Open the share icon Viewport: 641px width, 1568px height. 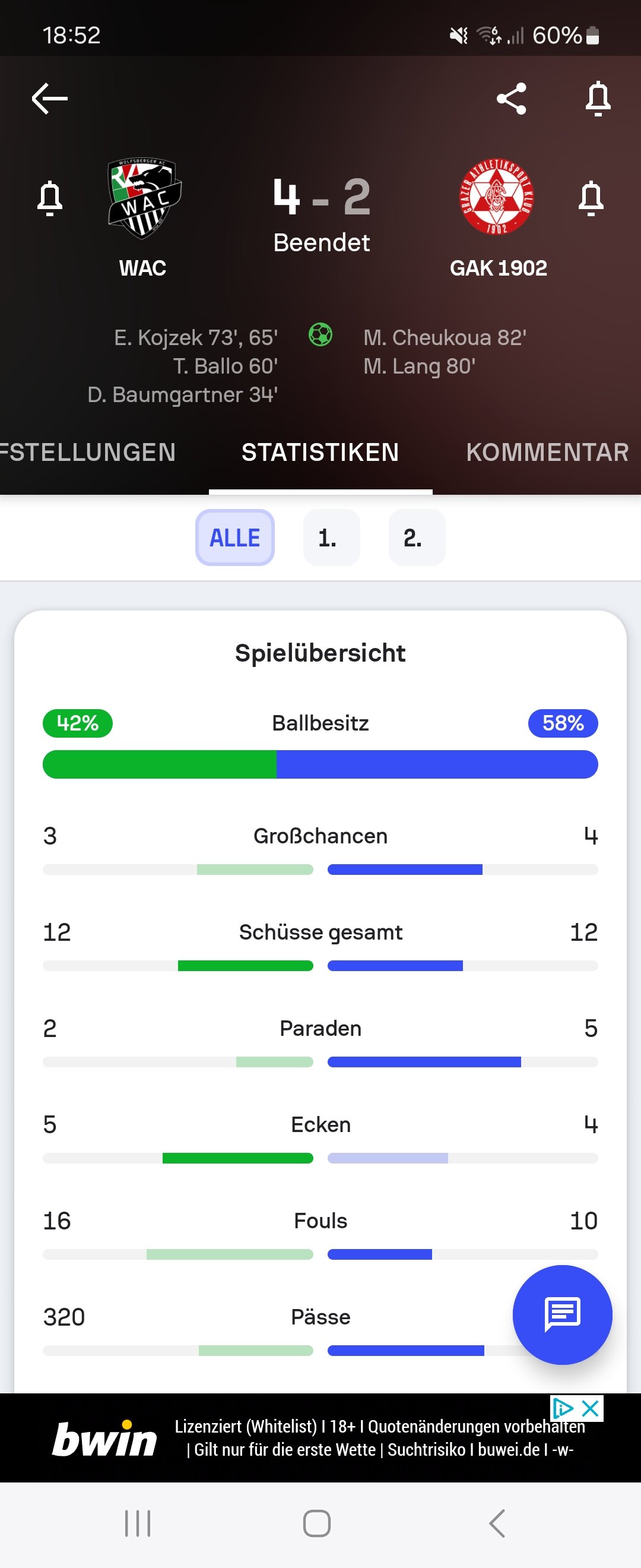(x=512, y=99)
